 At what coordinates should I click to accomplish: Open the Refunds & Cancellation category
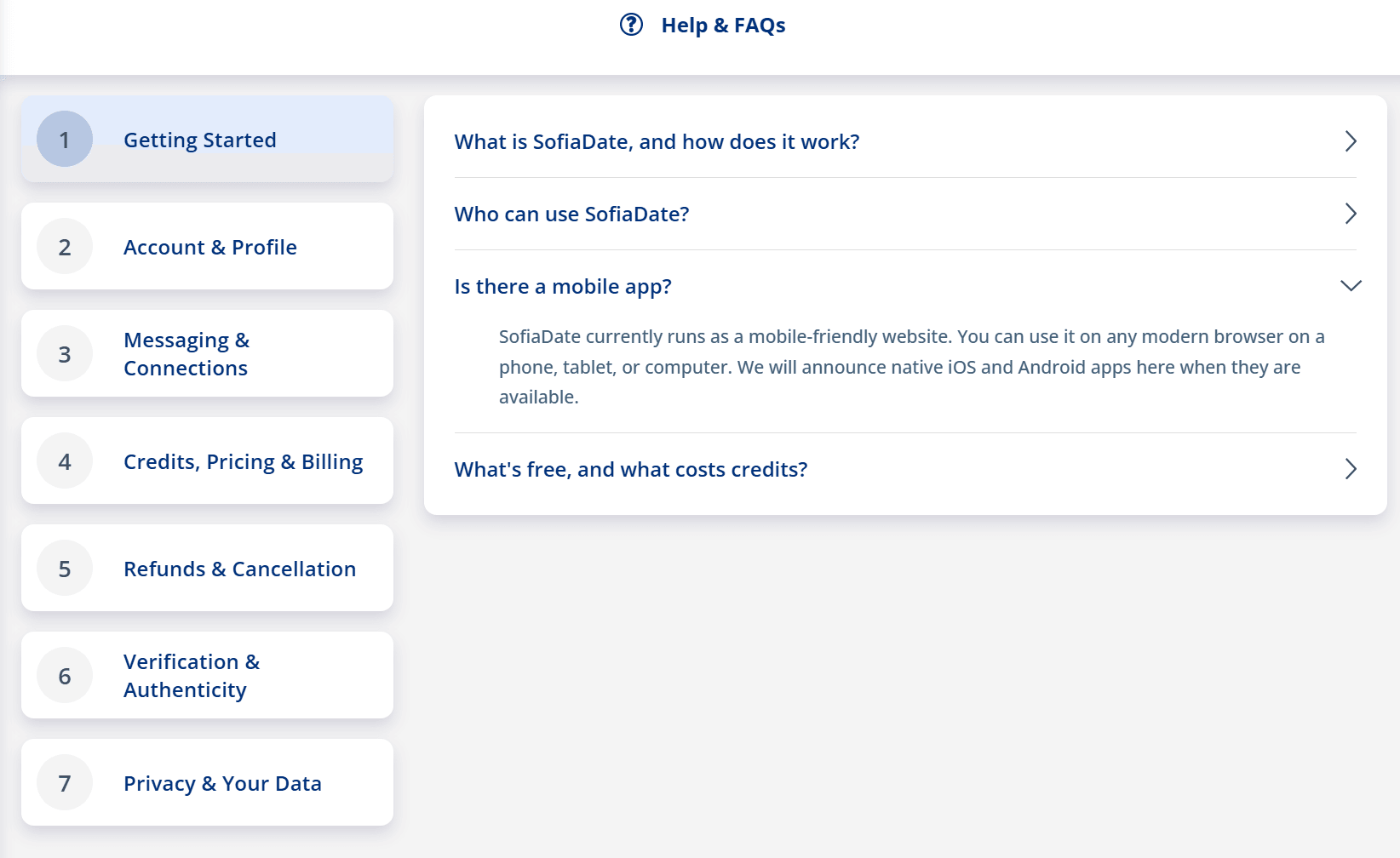pos(207,568)
